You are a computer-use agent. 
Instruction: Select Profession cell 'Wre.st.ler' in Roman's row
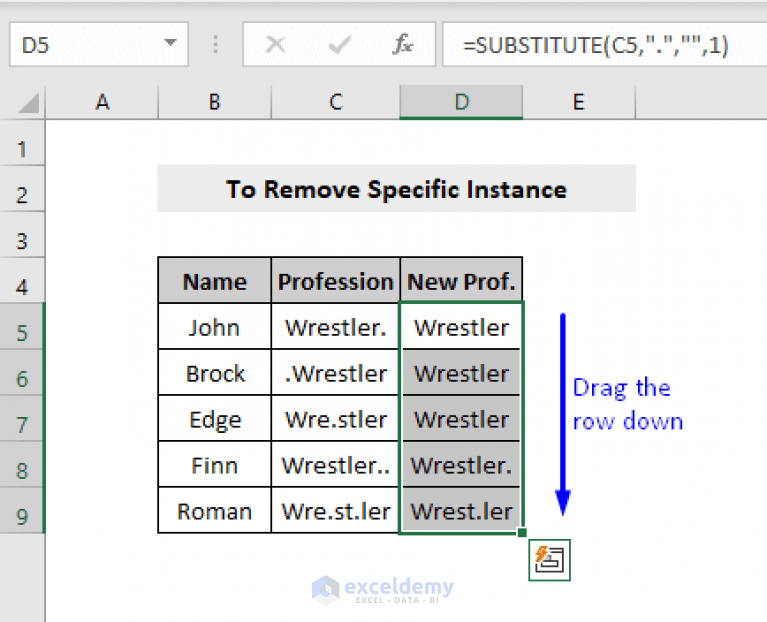[x=336, y=511]
